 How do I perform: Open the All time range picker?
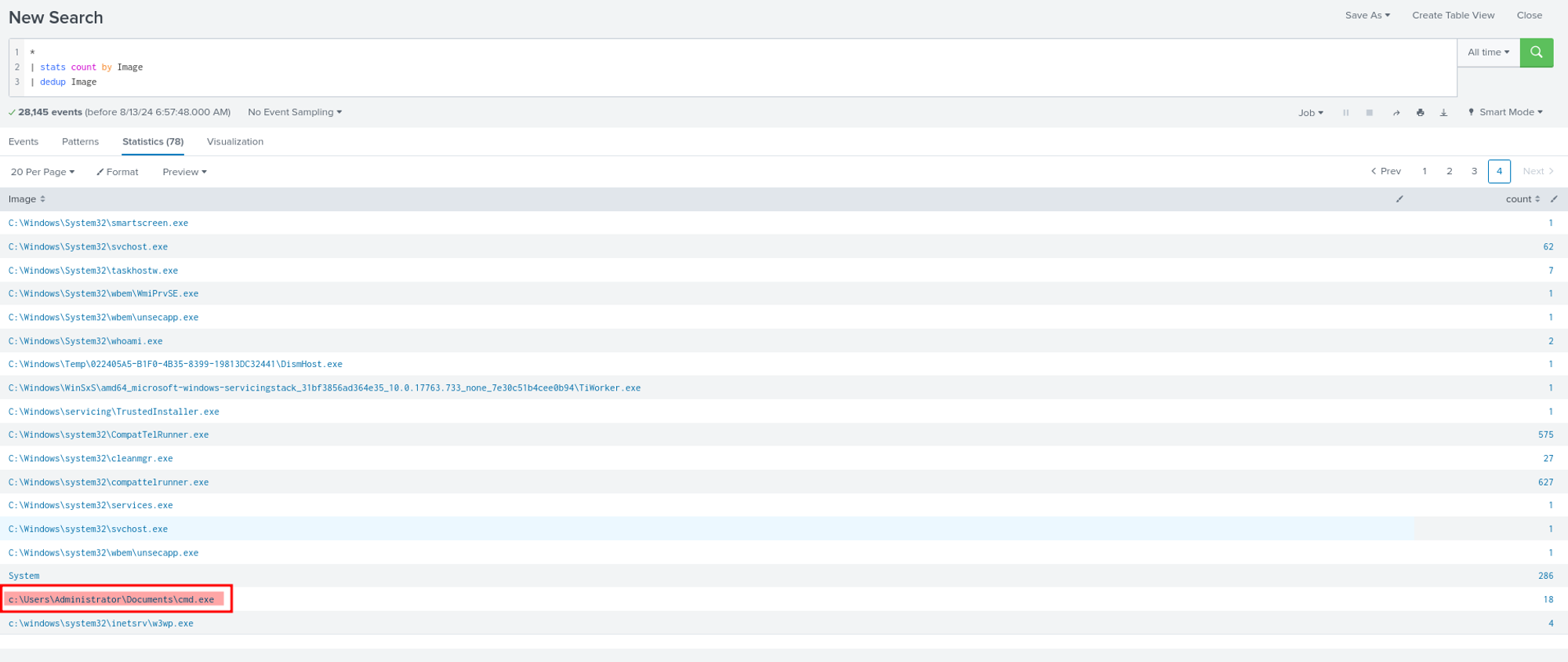tap(1488, 53)
